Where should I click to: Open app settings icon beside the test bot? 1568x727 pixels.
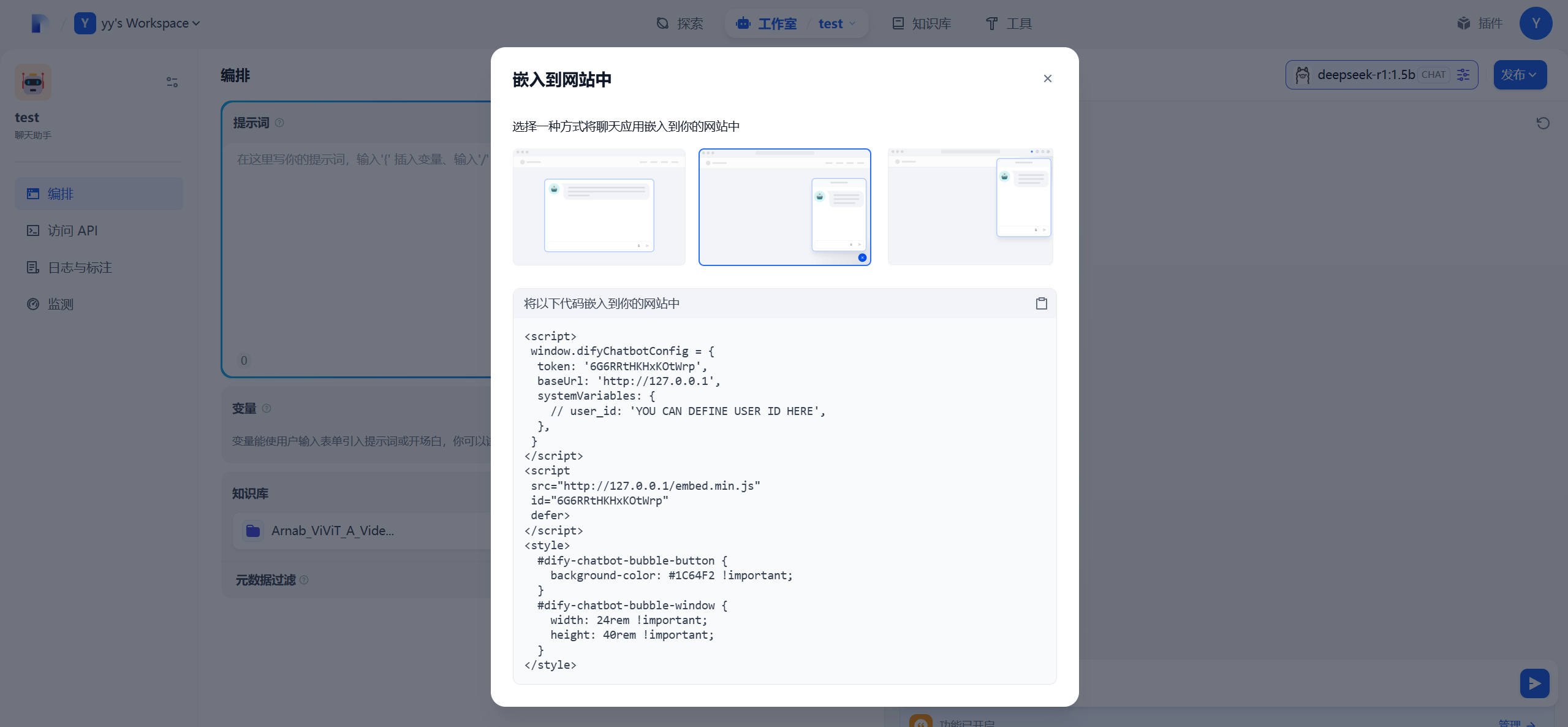click(171, 81)
